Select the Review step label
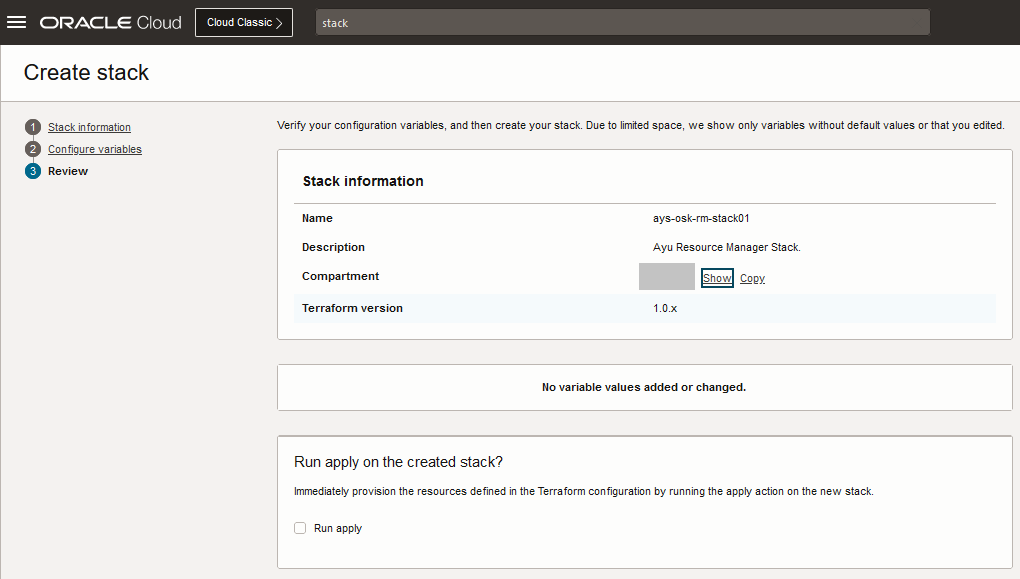Viewport: 1020px width, 579px height. click(x=68, y=171)
